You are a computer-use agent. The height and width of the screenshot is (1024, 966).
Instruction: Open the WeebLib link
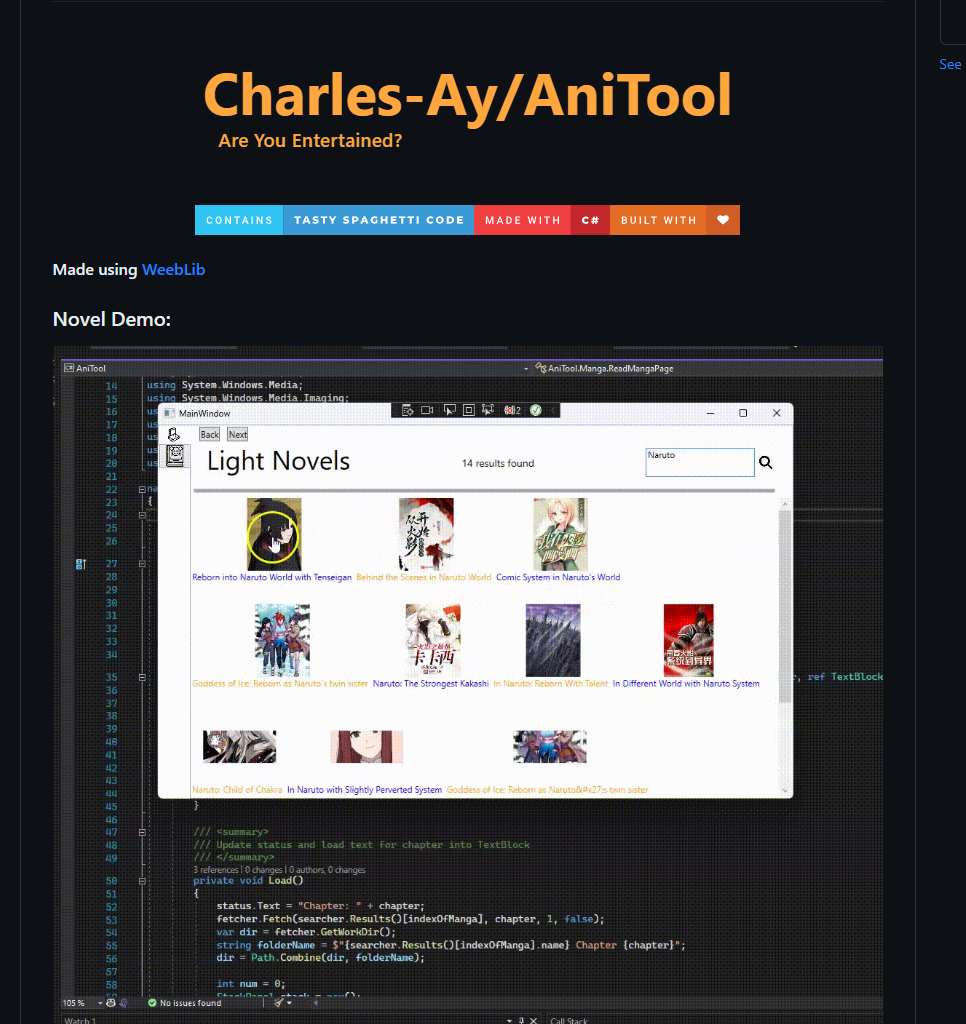click(173, 269)
